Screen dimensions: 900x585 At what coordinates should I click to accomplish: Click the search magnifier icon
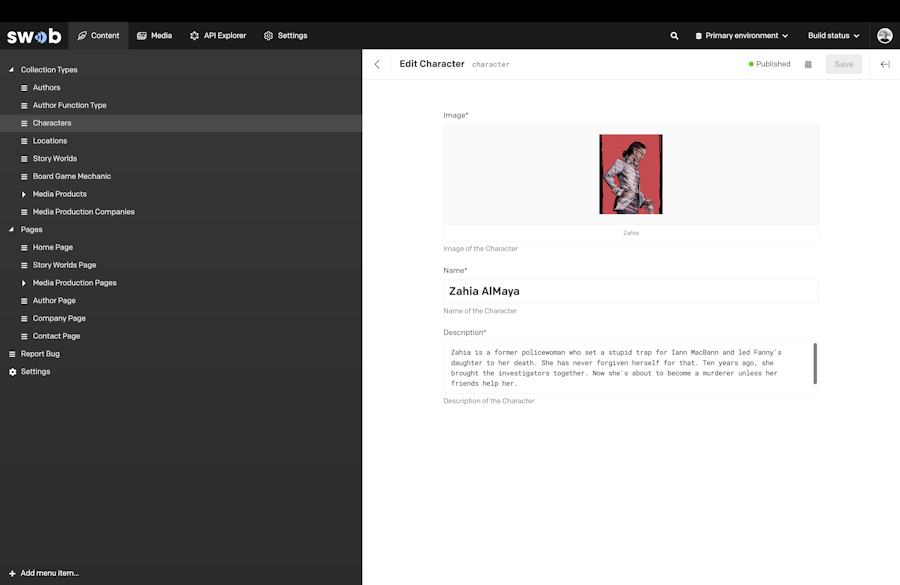click(674, 36)
